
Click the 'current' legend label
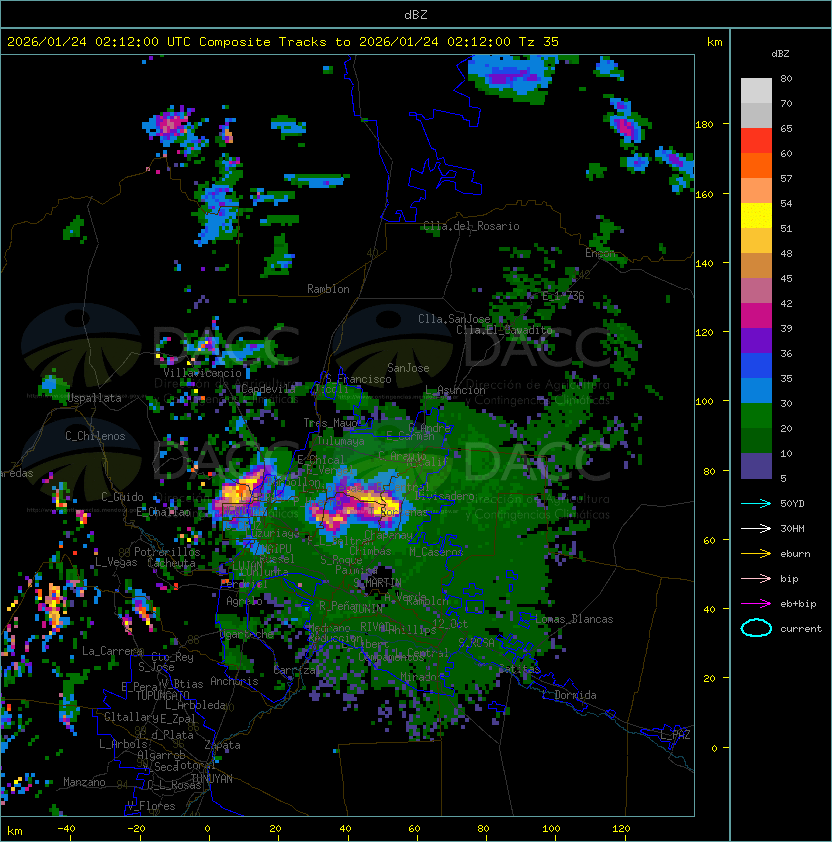[801, 629]
